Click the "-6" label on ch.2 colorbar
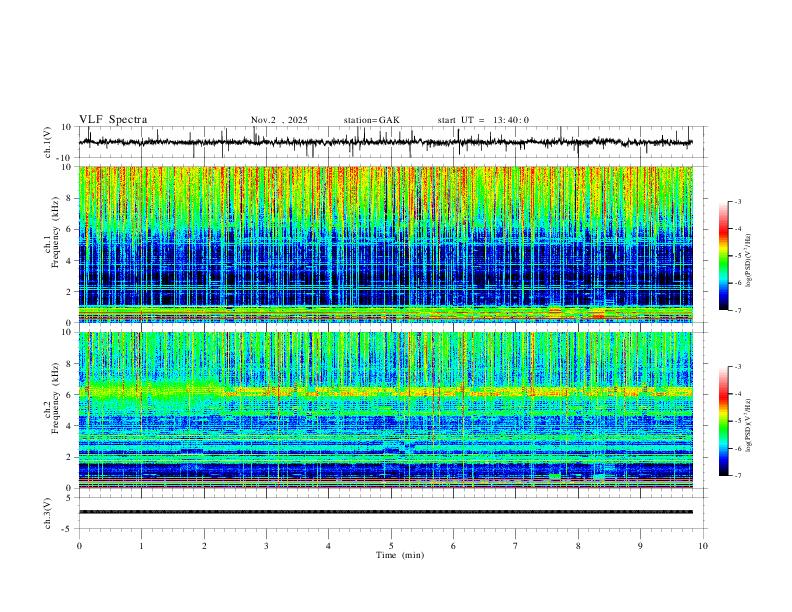 [738, 448]
